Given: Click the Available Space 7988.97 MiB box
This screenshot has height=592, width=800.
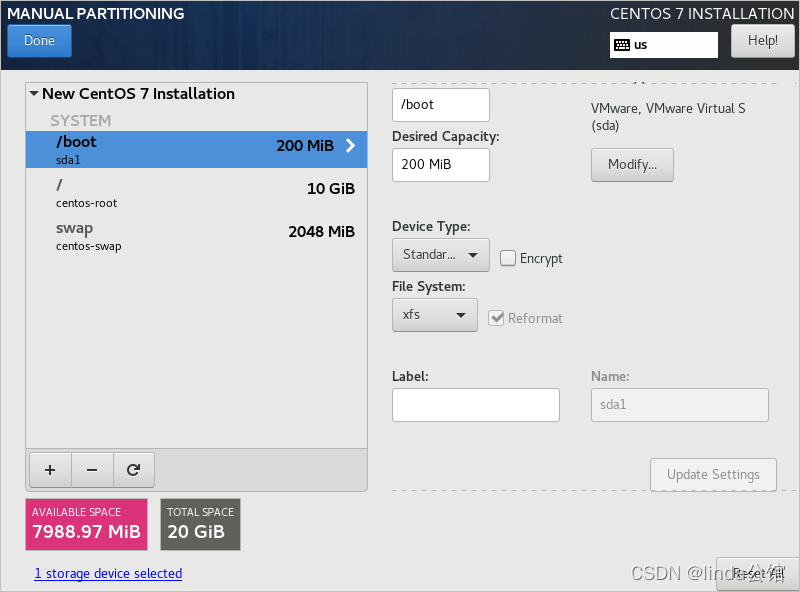Looking at the screenshot, I should pyautogui.click(x=87, y=525).
